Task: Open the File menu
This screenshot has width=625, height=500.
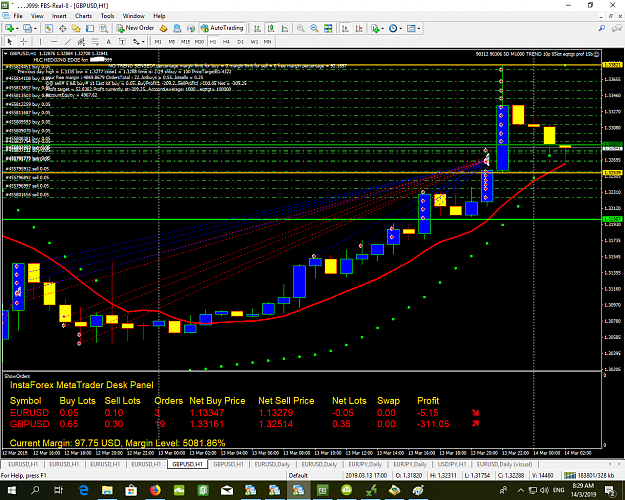Action: [x=18, y=16]
